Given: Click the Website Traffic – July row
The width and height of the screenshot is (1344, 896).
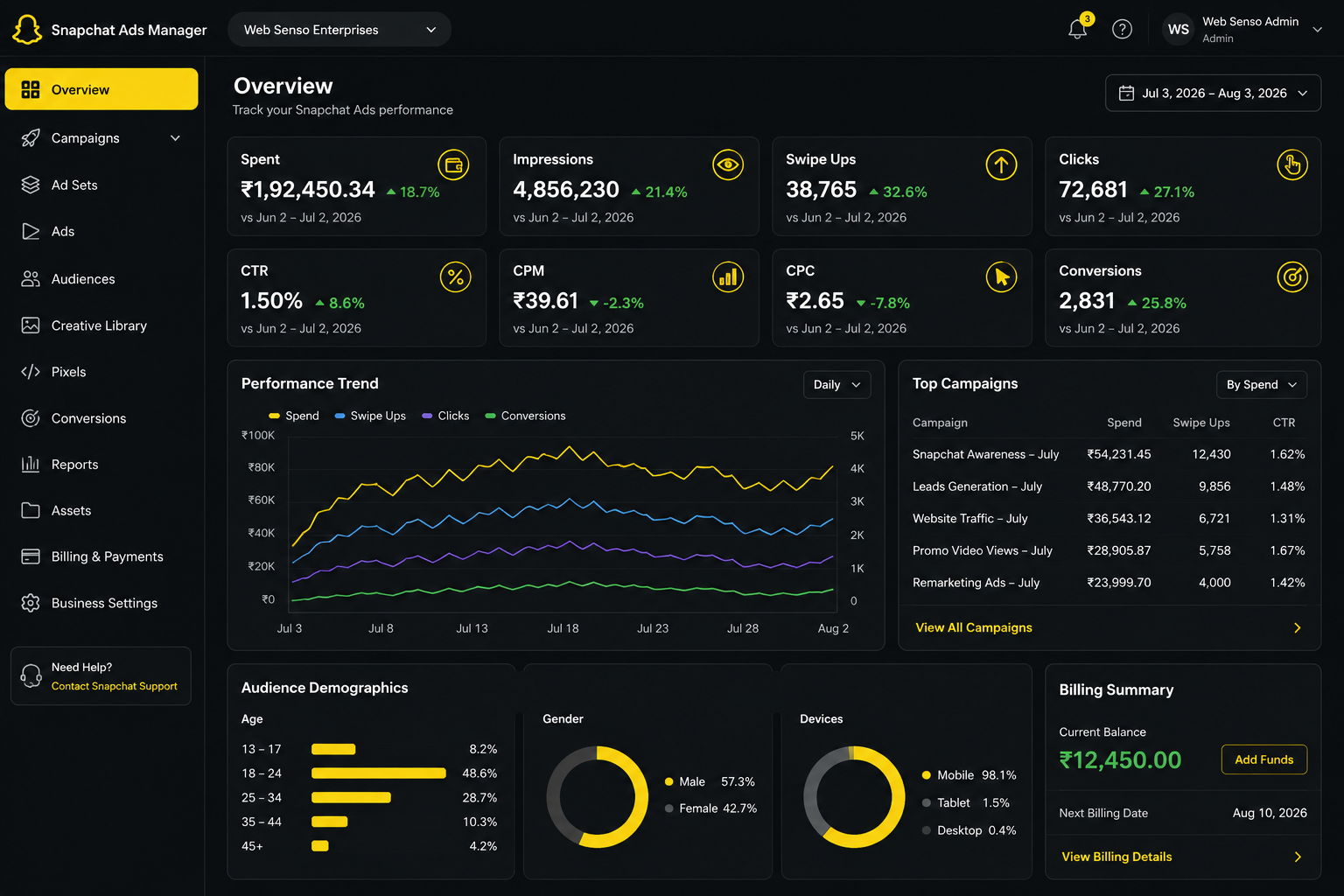Looking at the screenshot, I should [x=1109, y=518].
